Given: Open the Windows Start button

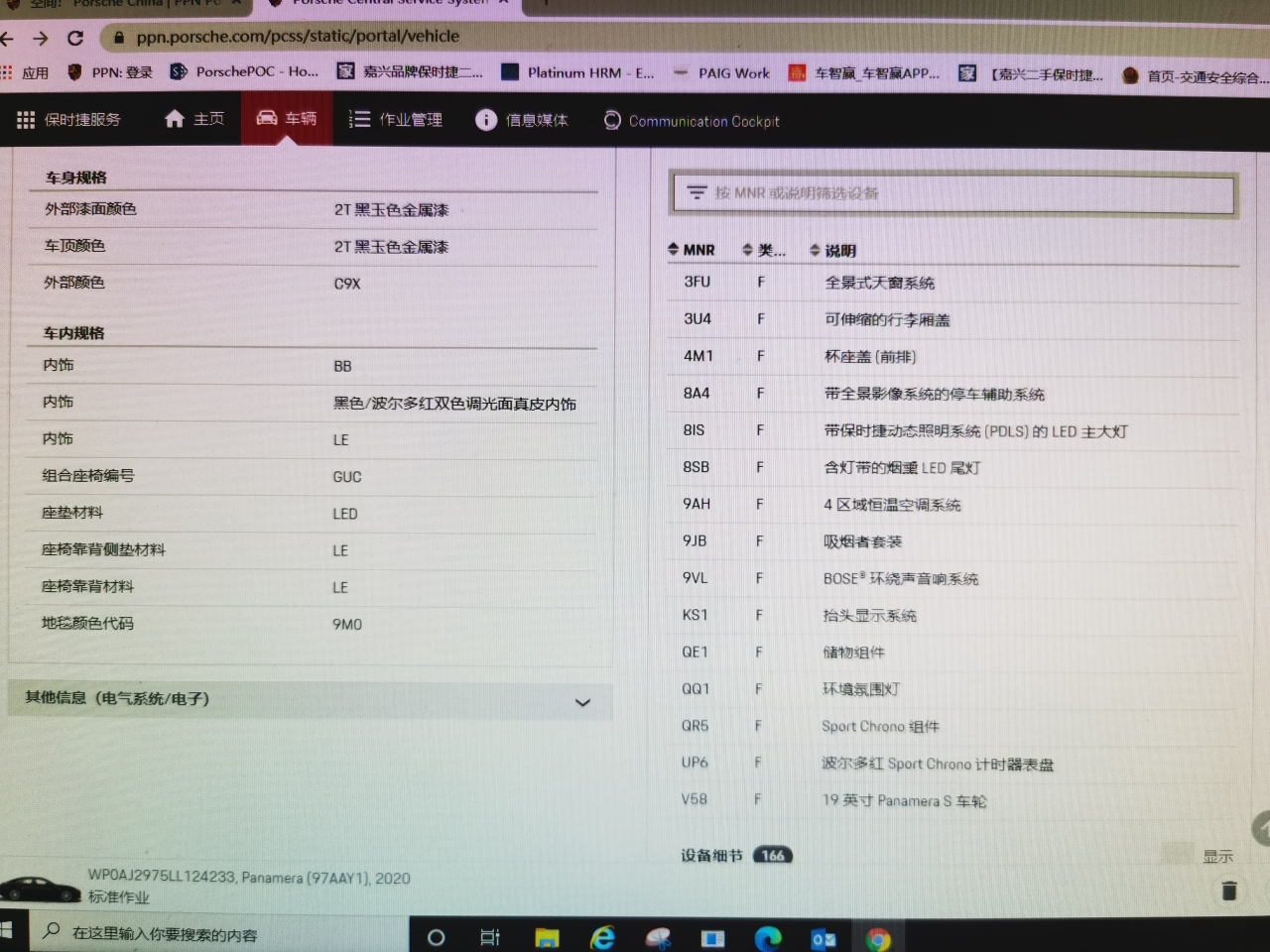Looking at the screenshot, I should (6, 931).
